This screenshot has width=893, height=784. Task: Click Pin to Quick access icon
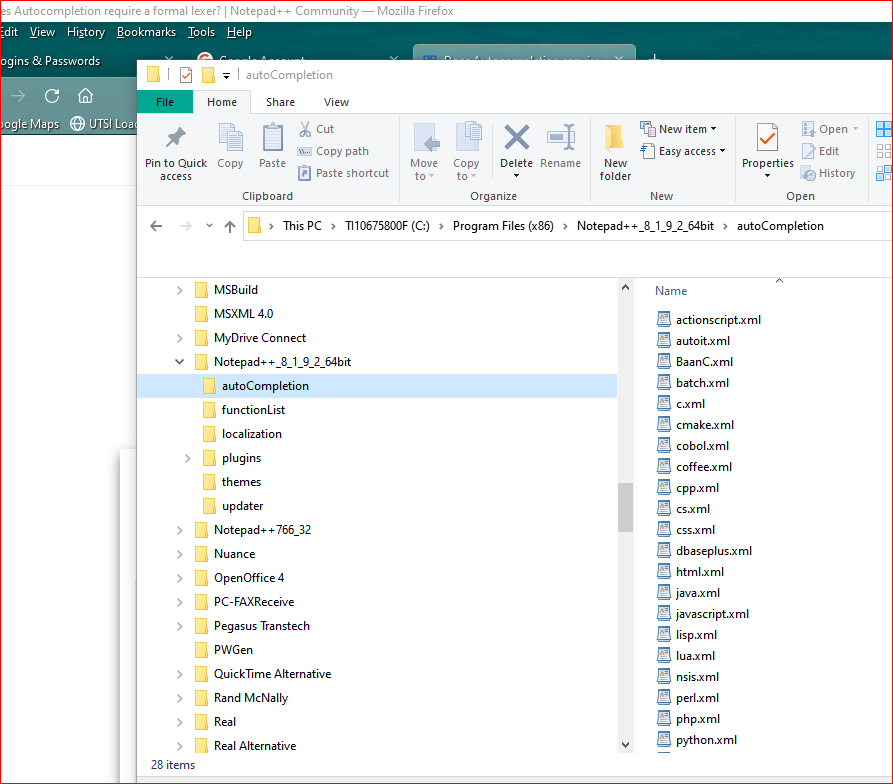coord(175,138)
